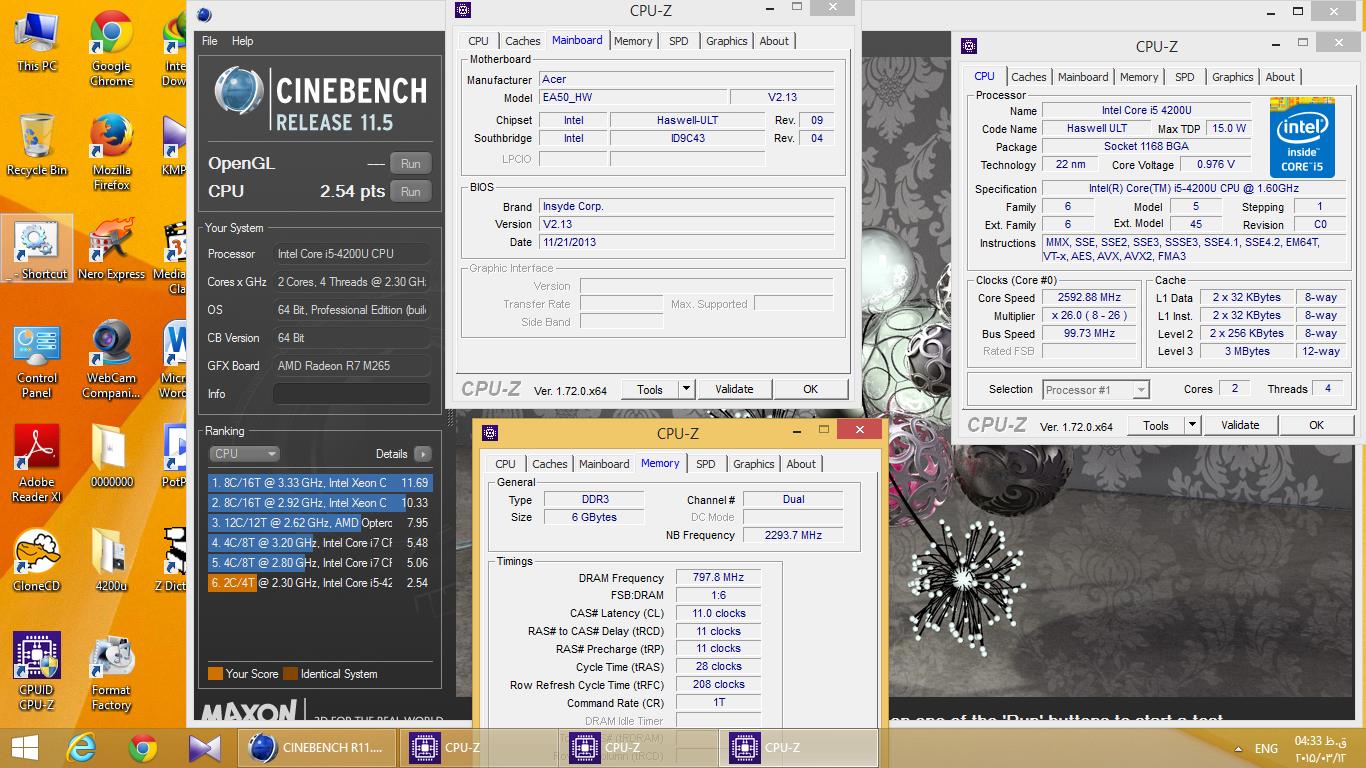This screenshot has height=768, width=1366.
Task: Click Validate in CPU tab CPU-Z window
Action: tap(1240, 425)
